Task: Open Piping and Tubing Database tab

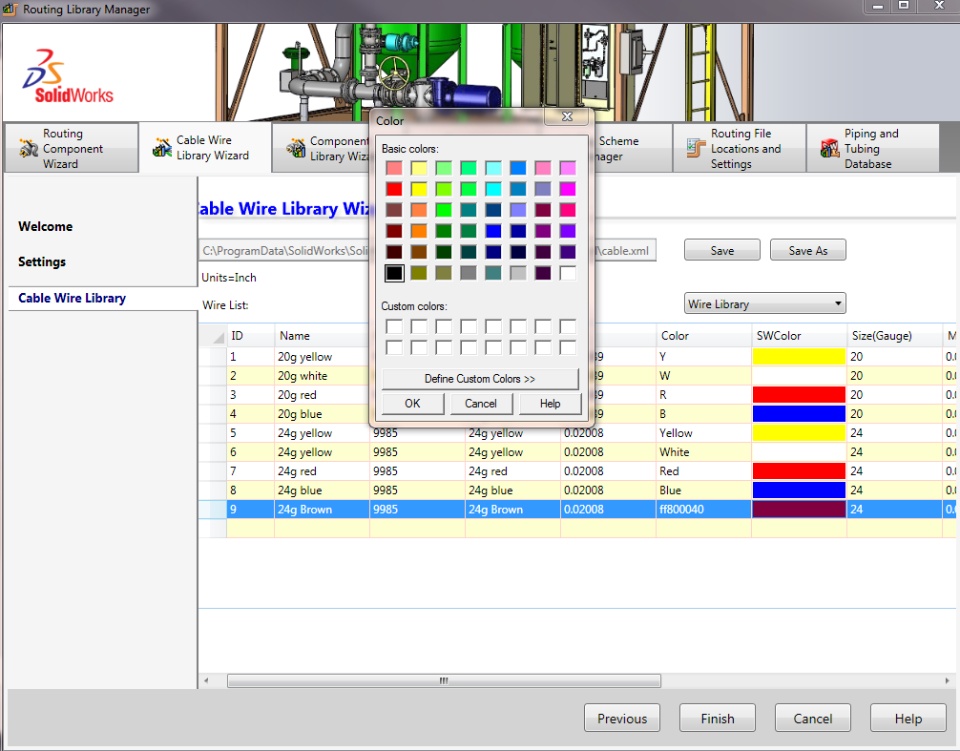Action: [872, 148]
